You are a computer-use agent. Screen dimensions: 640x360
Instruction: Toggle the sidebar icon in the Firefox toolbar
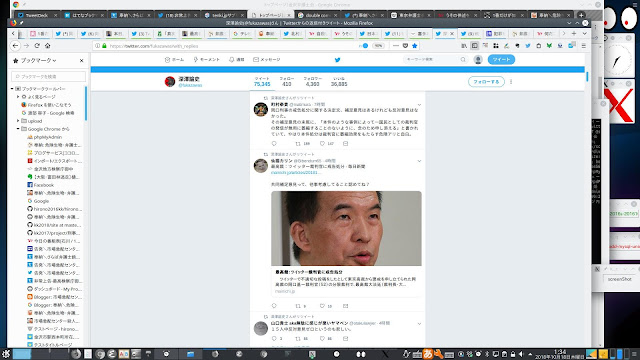pos(474,46)
